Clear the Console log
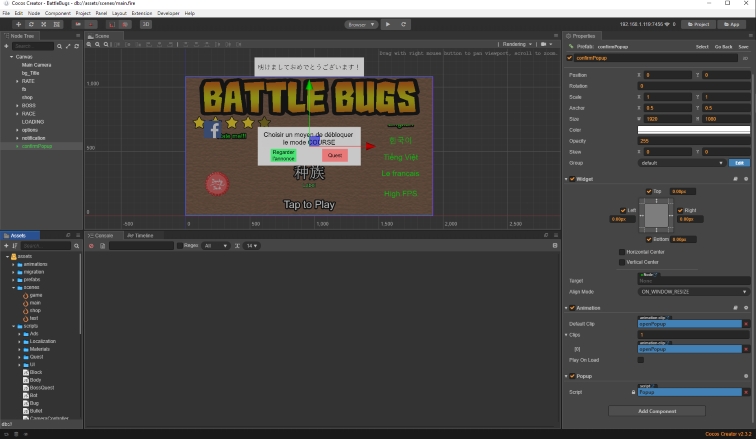 pyautogui.click(x=91, y=246)
